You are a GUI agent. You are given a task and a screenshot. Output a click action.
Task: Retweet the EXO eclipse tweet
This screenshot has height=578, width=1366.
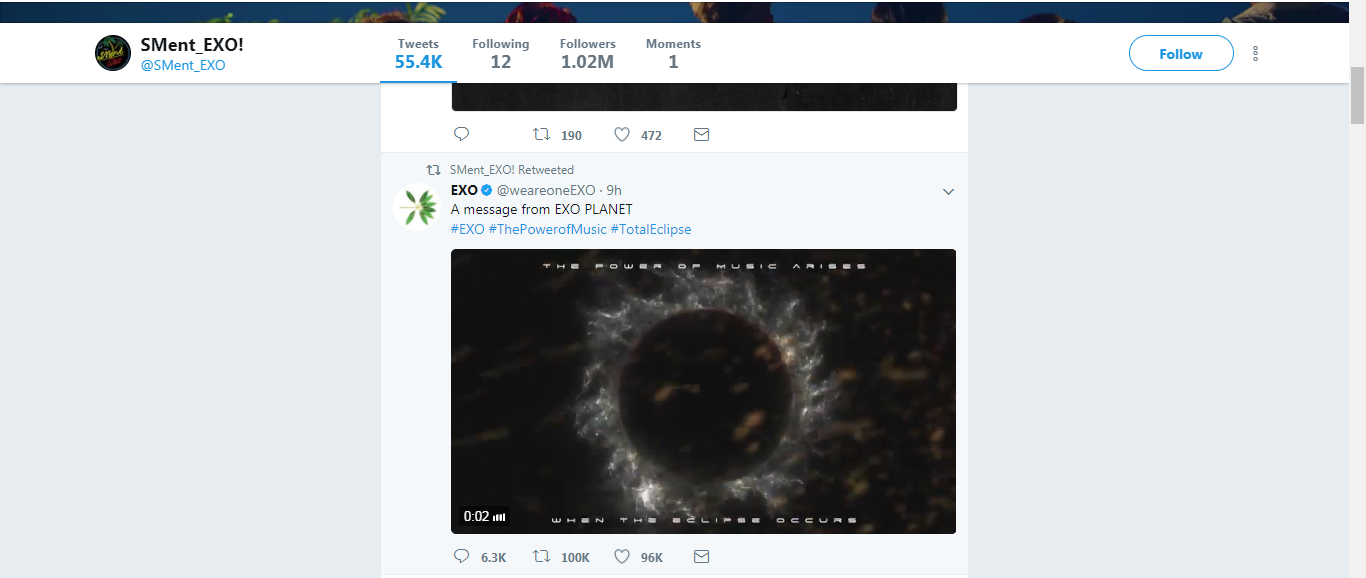[541, 556]
